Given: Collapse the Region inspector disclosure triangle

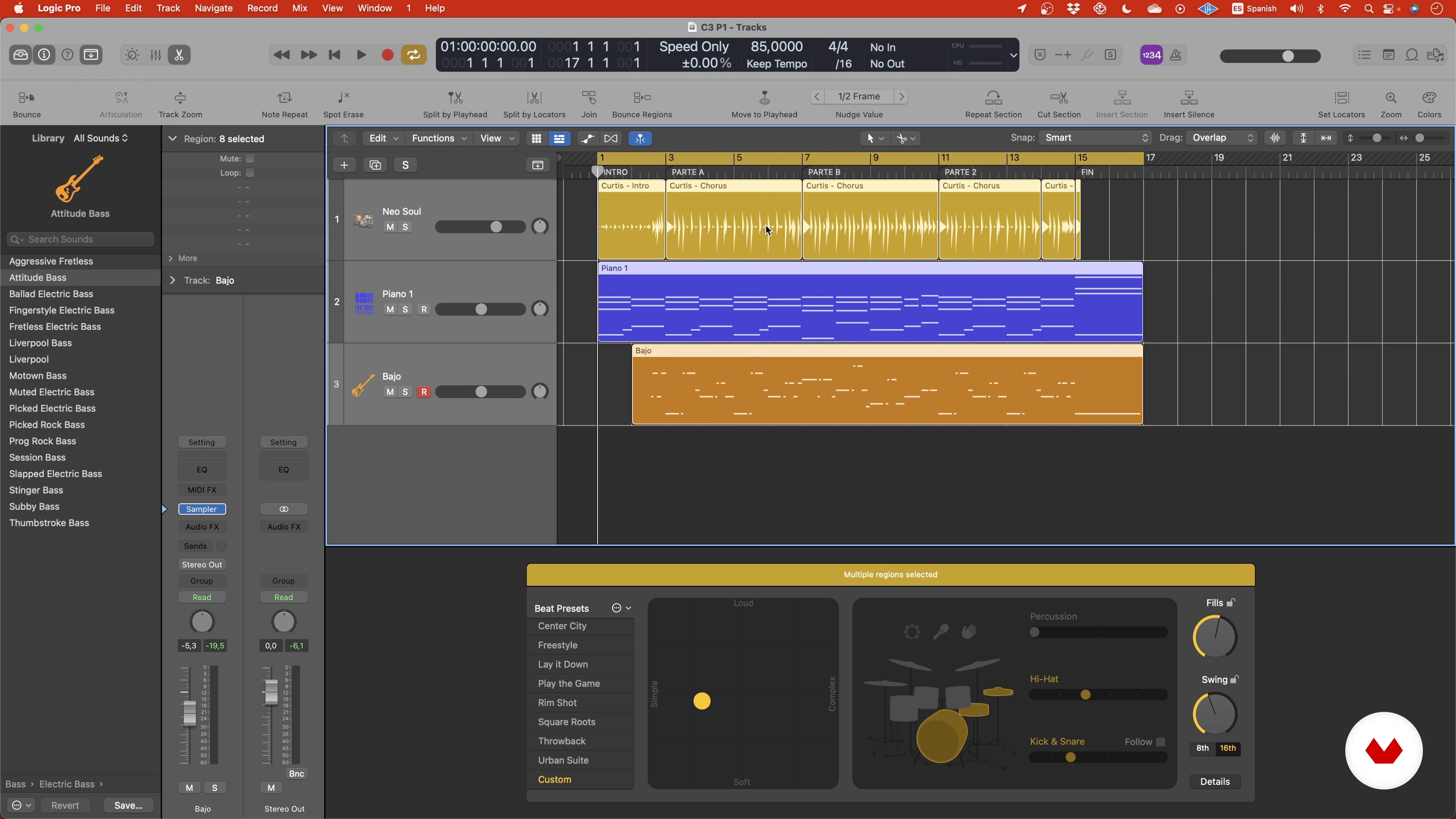Looking at the screenshot, I should click(x=173, y=139).
